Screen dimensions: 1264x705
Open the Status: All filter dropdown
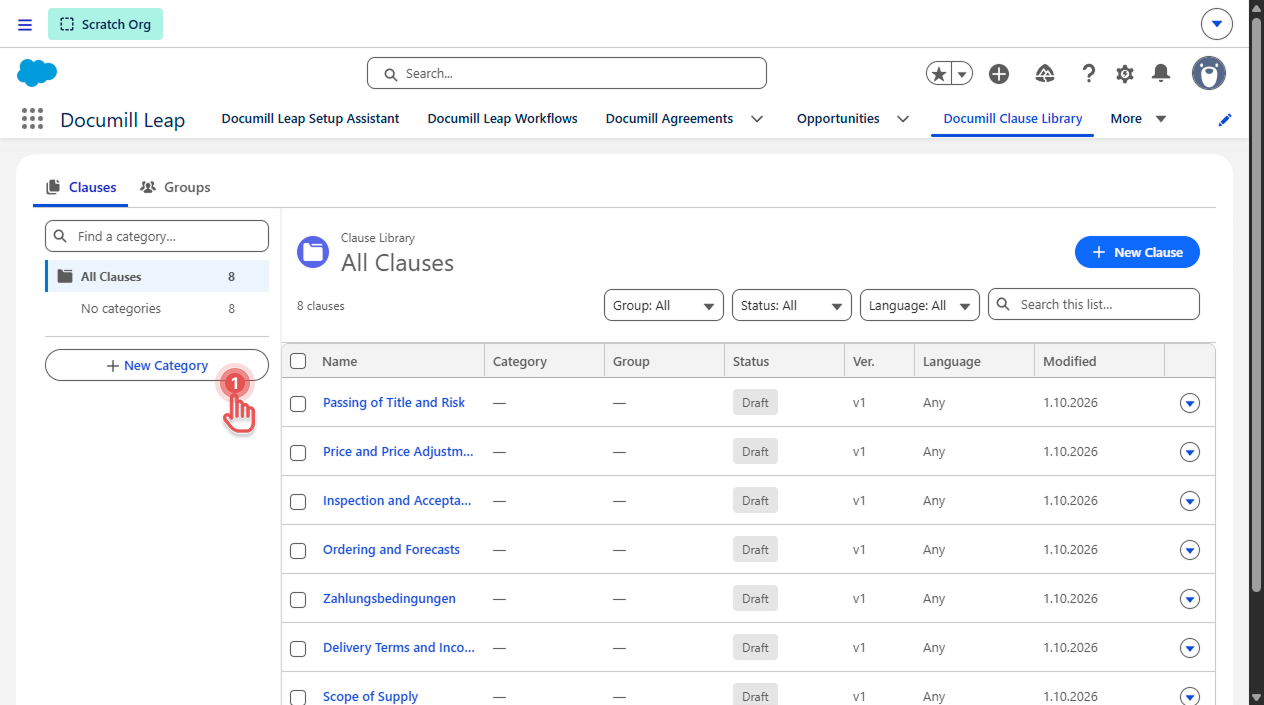pos(792,305)
